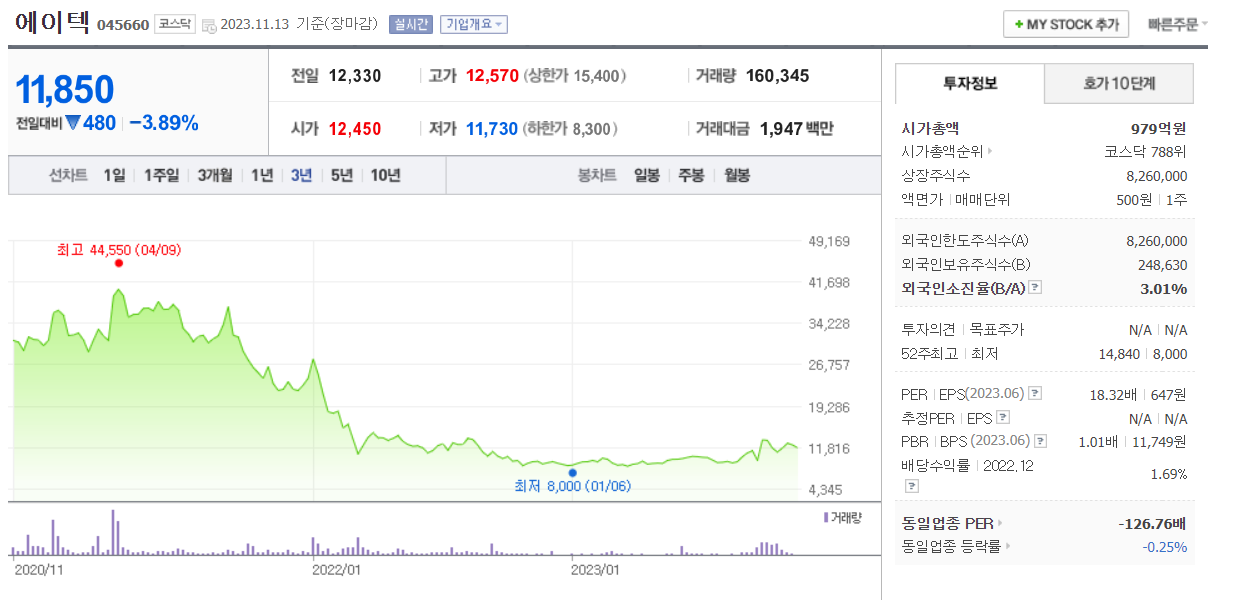Click the 외국인소진율 value 3.01%

pos(1165,289)
